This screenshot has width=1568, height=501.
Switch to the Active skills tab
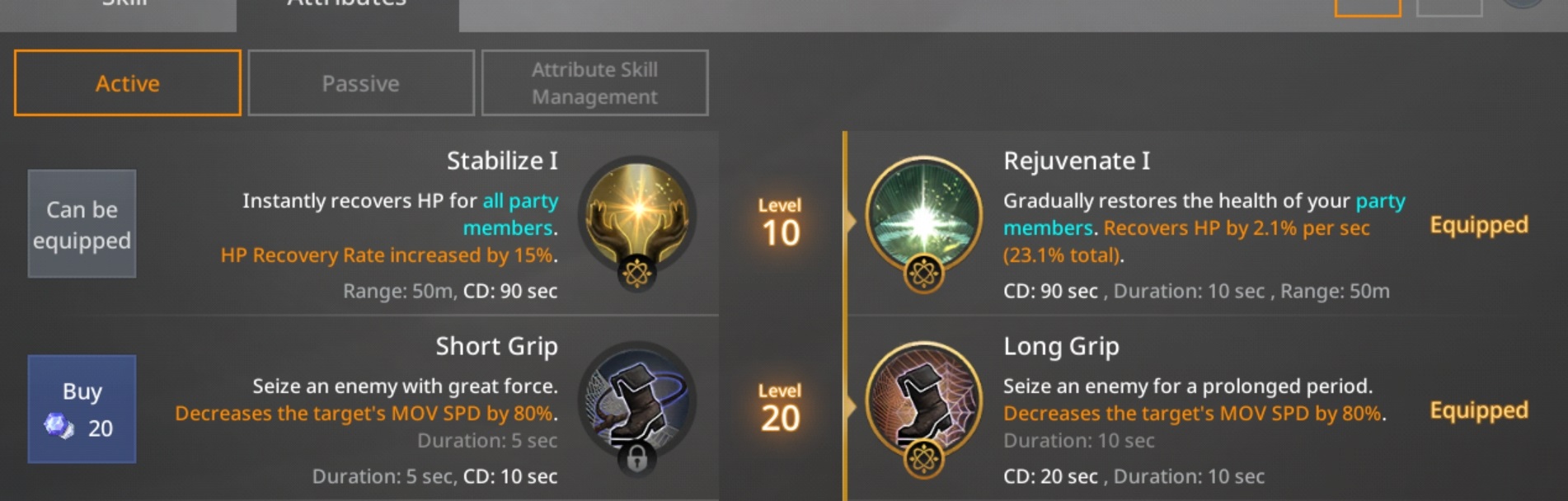pyautogui.click(x=128, y=83)
